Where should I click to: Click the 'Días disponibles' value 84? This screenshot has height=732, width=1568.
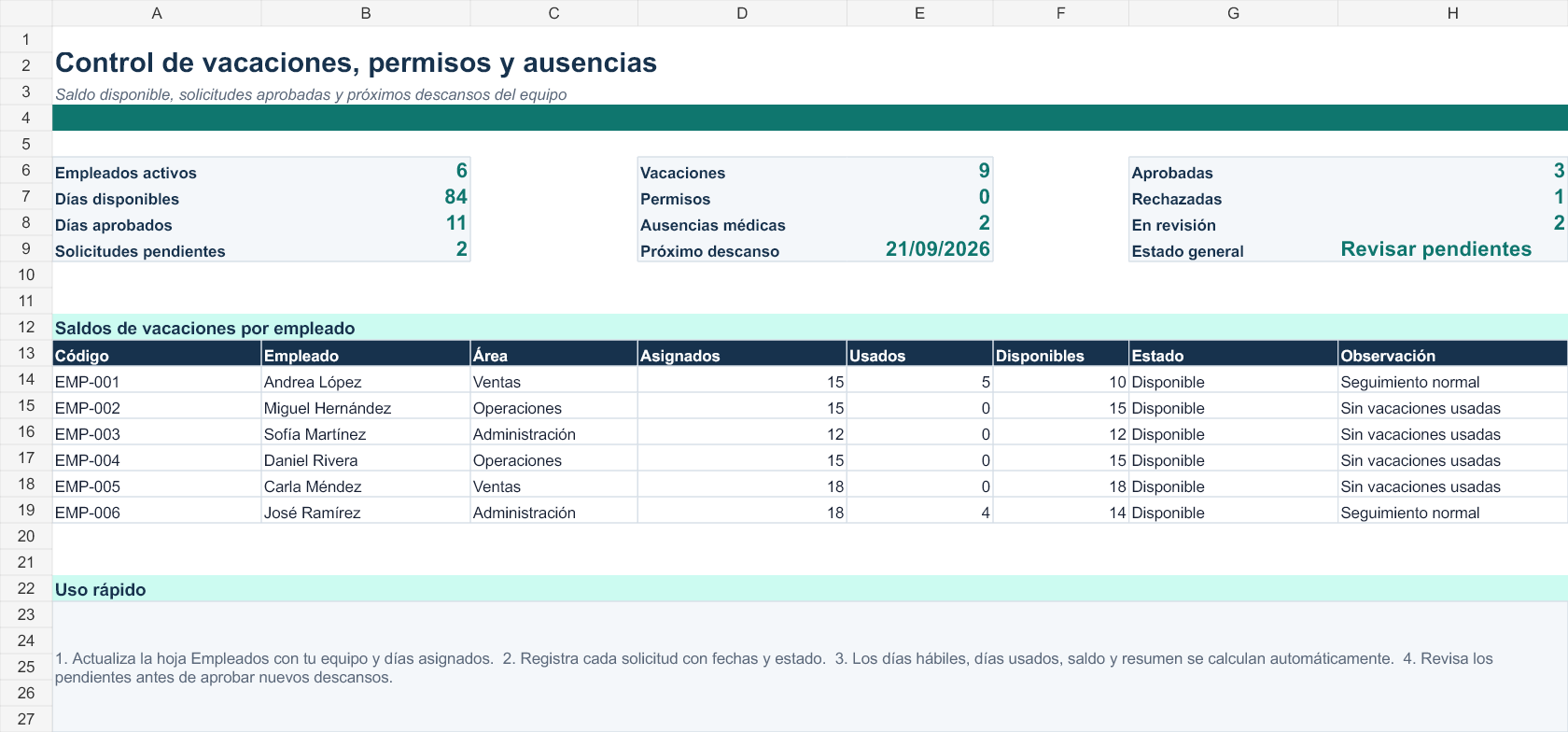pos(455,196)
